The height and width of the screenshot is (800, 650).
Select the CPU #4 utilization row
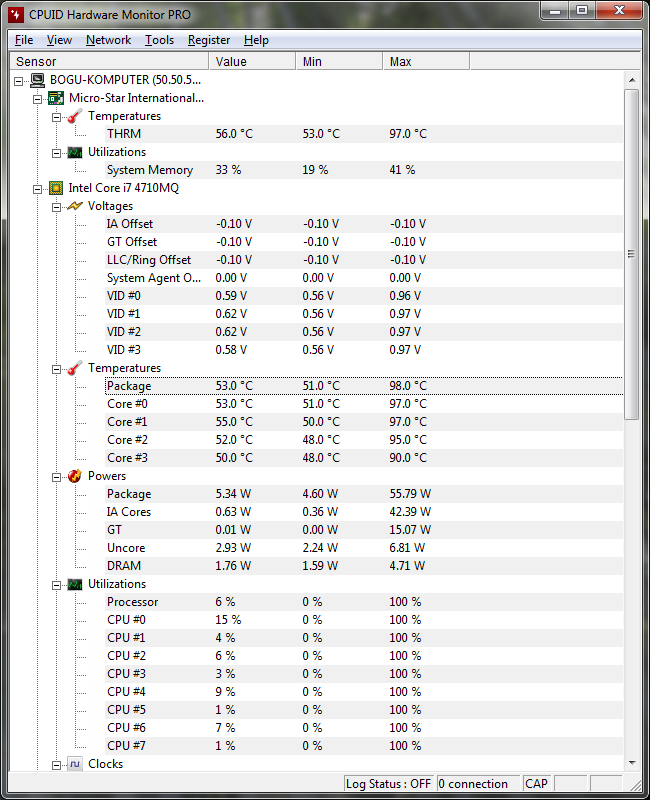pyautogui.click(x=364, y=692)
